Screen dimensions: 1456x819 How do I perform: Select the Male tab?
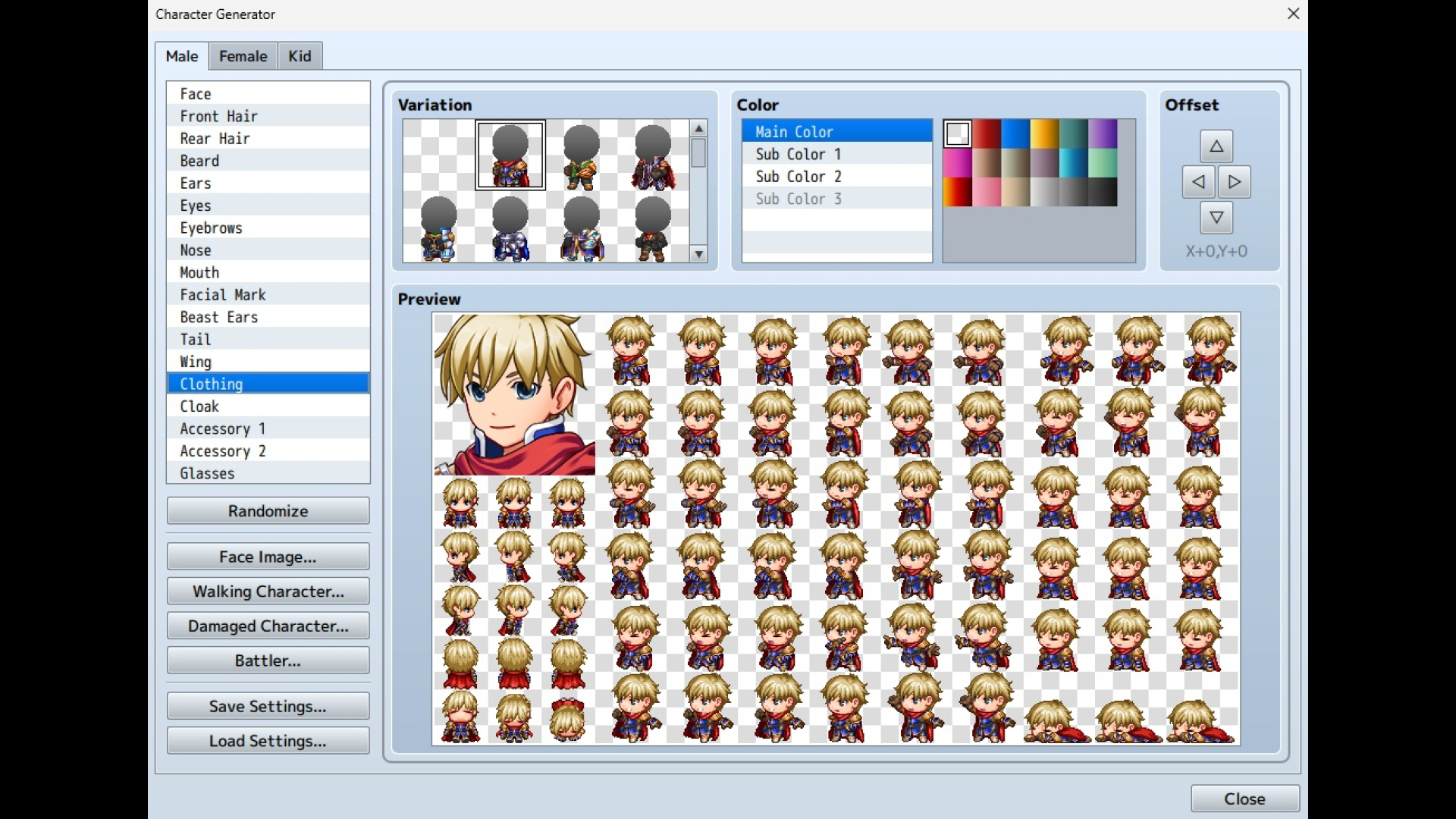tap(181, 55)
